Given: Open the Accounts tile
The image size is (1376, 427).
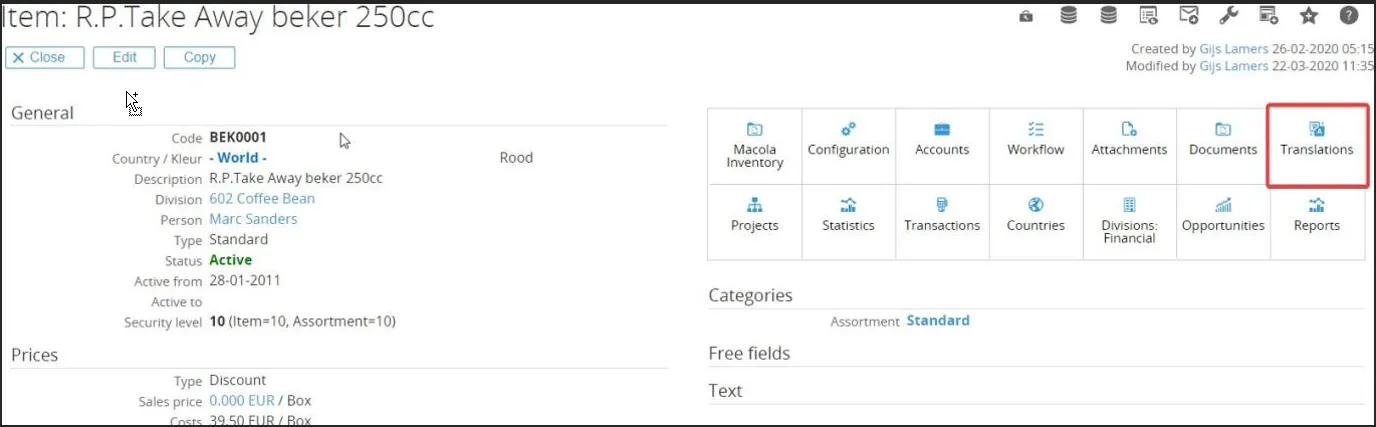Looking at the screenshot, I should coord(942,141).
